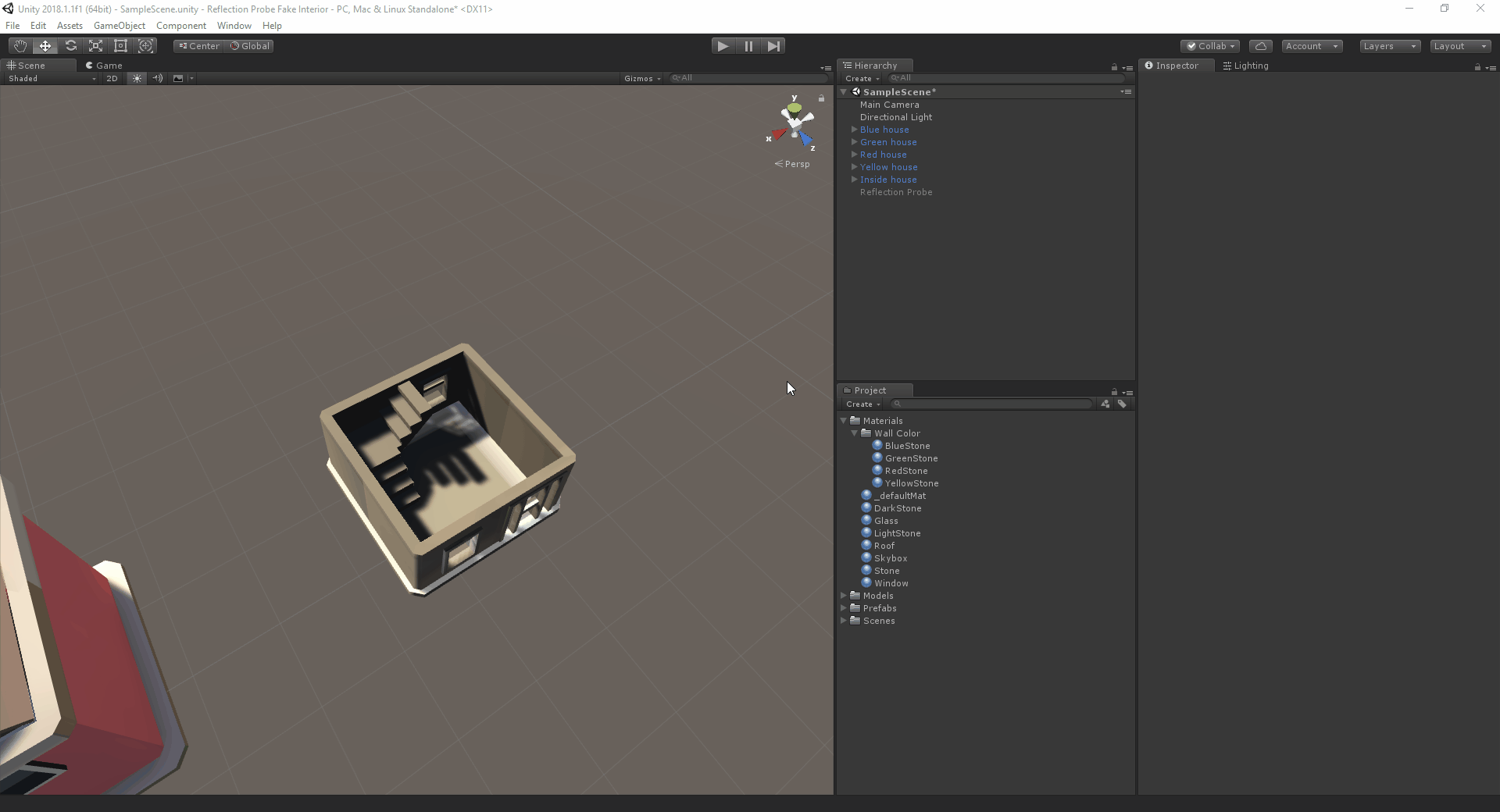Toggle 2D view mode

[112, 78]
